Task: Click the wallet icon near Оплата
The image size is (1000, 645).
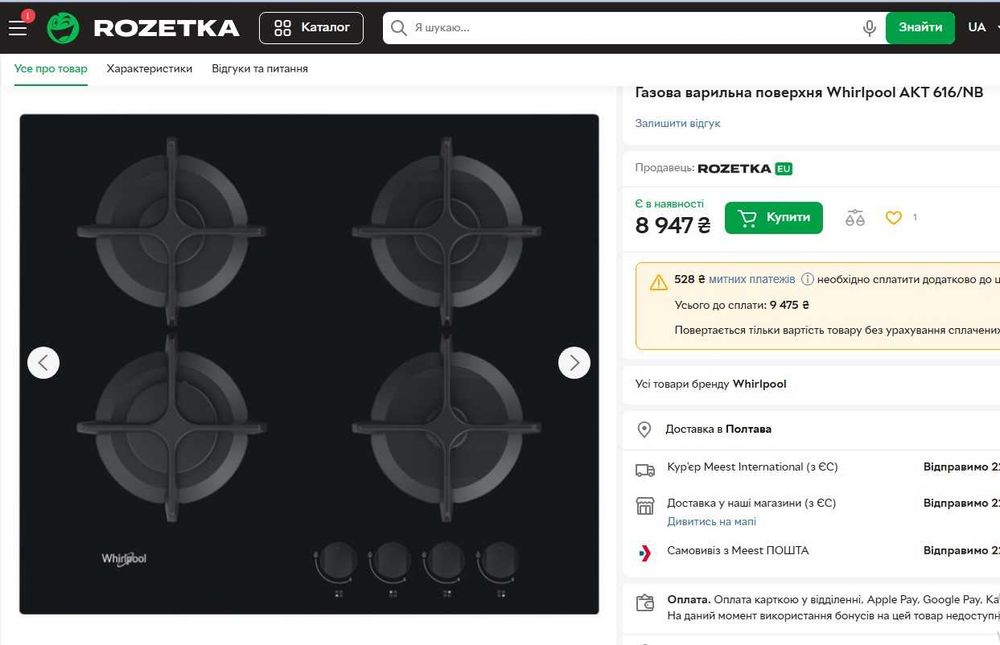Action: point(645,603)
